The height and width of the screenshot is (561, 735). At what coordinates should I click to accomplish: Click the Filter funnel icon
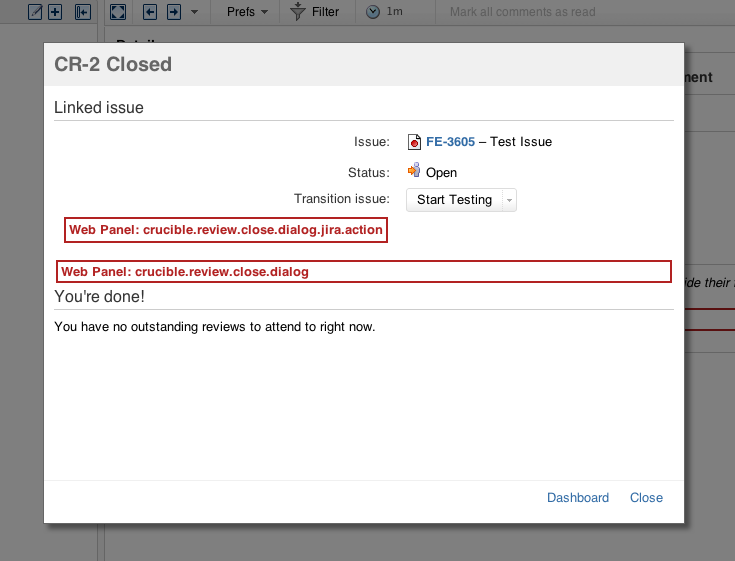pyautogui.click(x=298, y=12)
